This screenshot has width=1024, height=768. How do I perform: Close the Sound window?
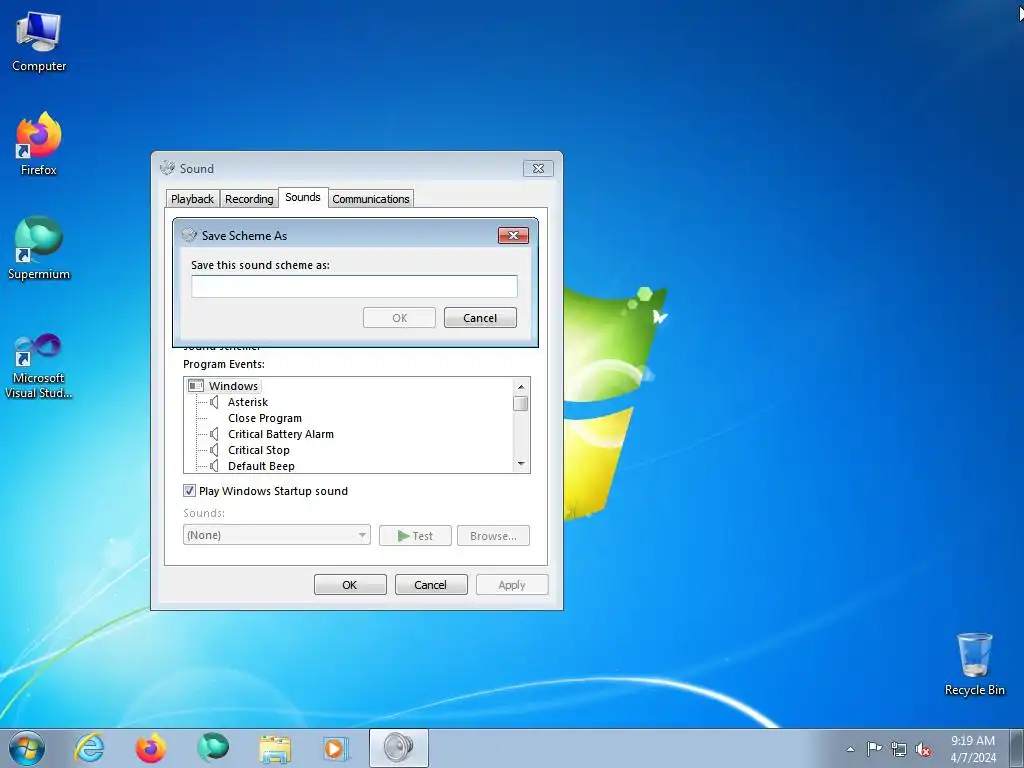click(538, 168)
